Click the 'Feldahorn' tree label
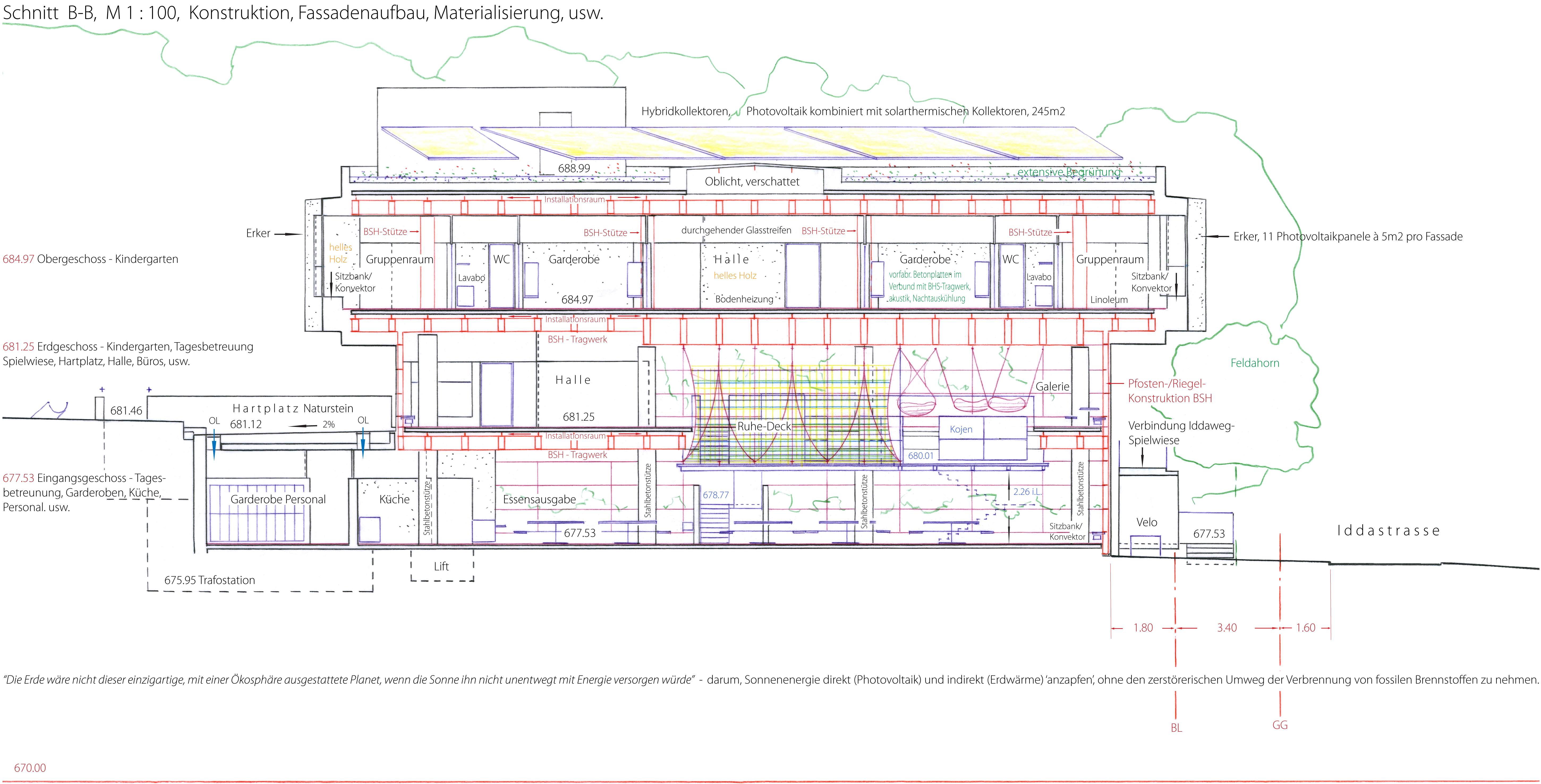 coord(1254,363)
